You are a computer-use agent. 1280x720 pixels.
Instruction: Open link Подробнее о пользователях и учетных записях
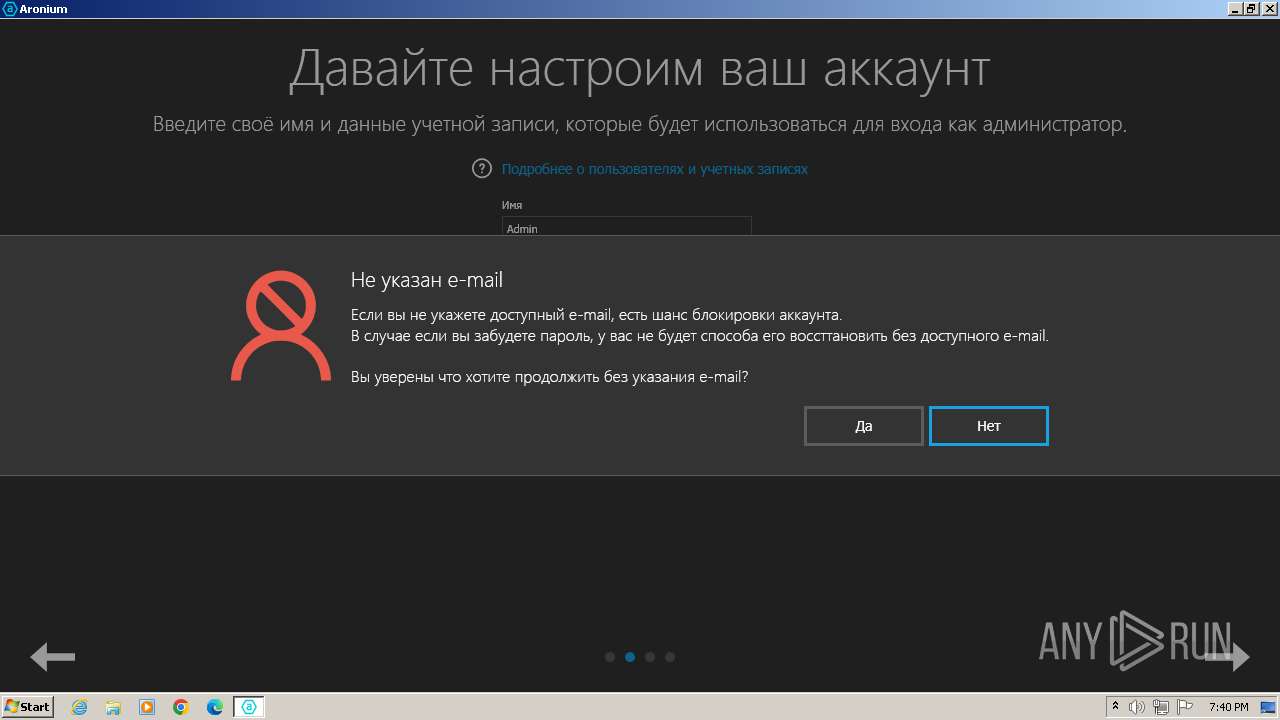pyautogui.click(x=654, y=169)
